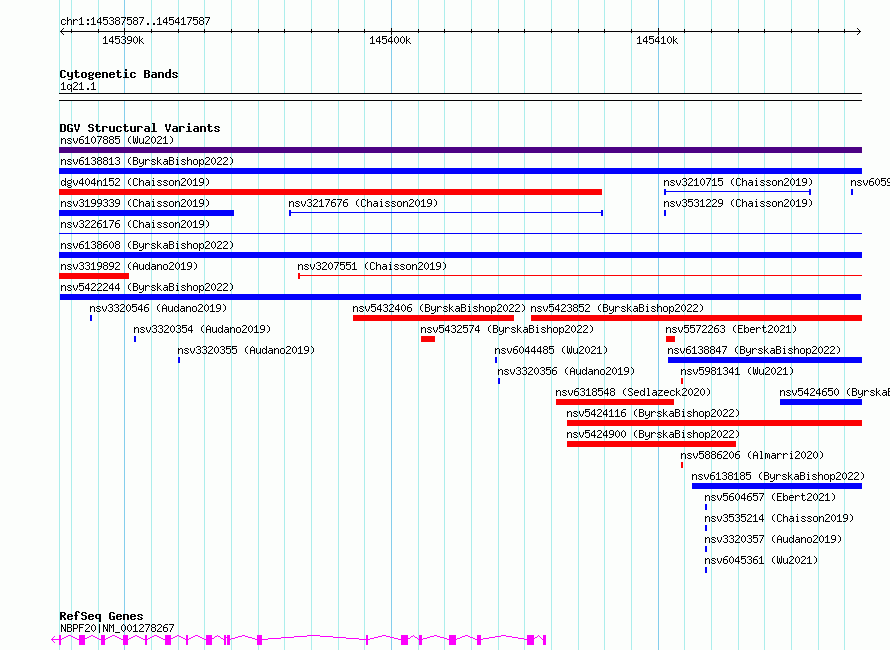890x650 pixels.
Task: Open nsv5604657 (Ebert2021) label
Action: (771, 497)
